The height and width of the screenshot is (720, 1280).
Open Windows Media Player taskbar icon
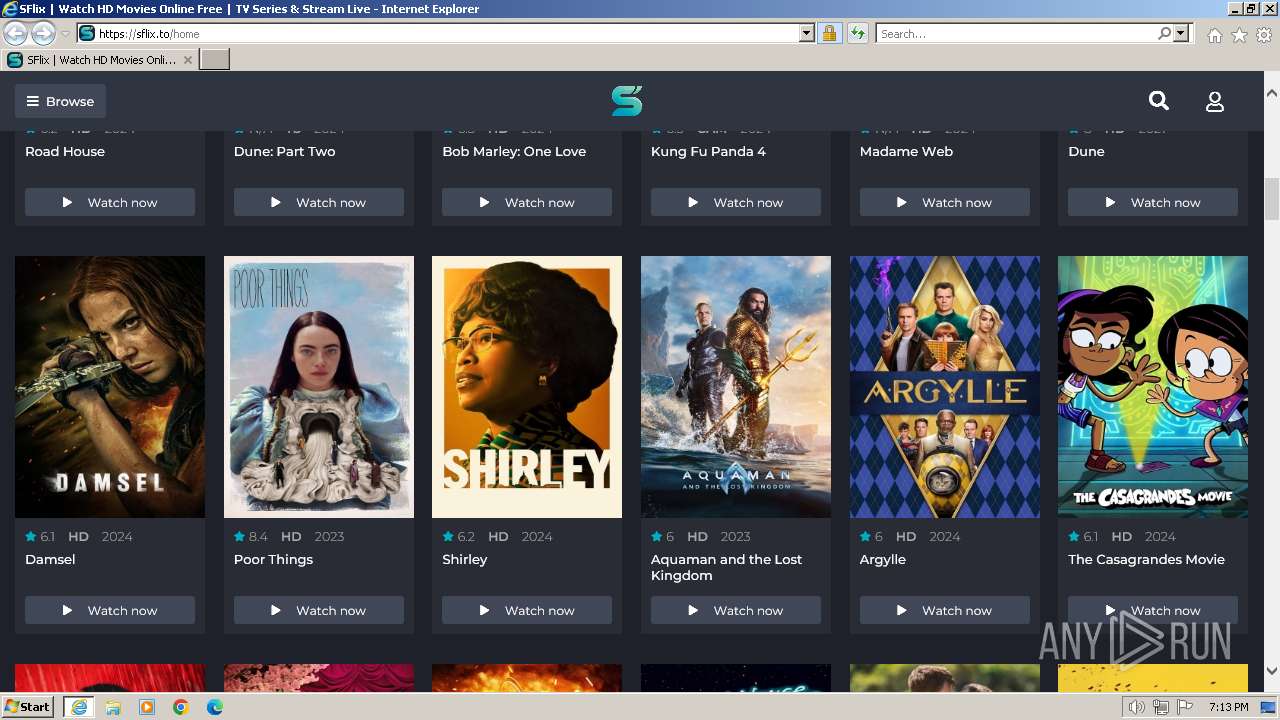147,707
